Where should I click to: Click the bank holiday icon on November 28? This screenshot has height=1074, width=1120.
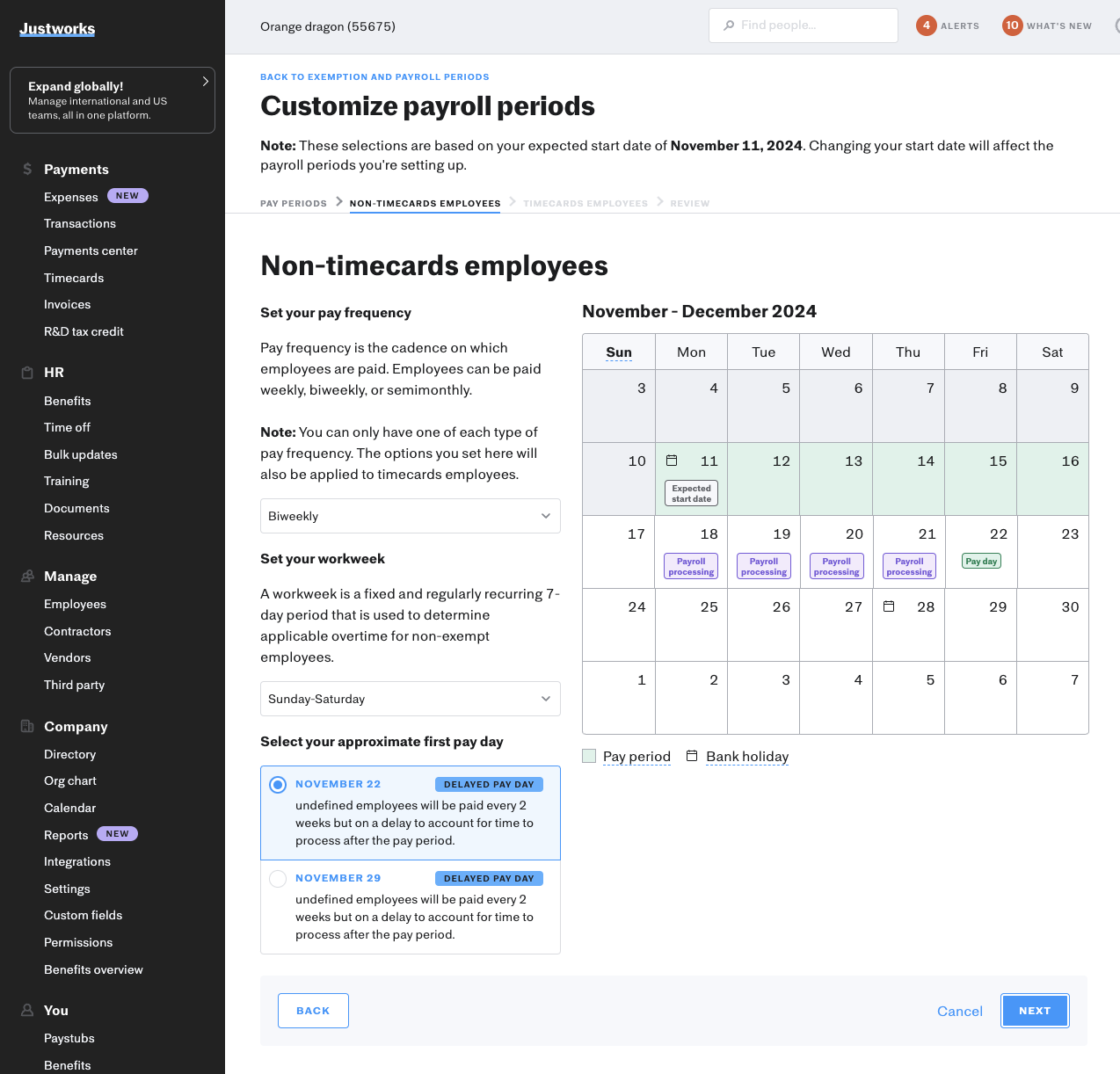tap(889, 606)
